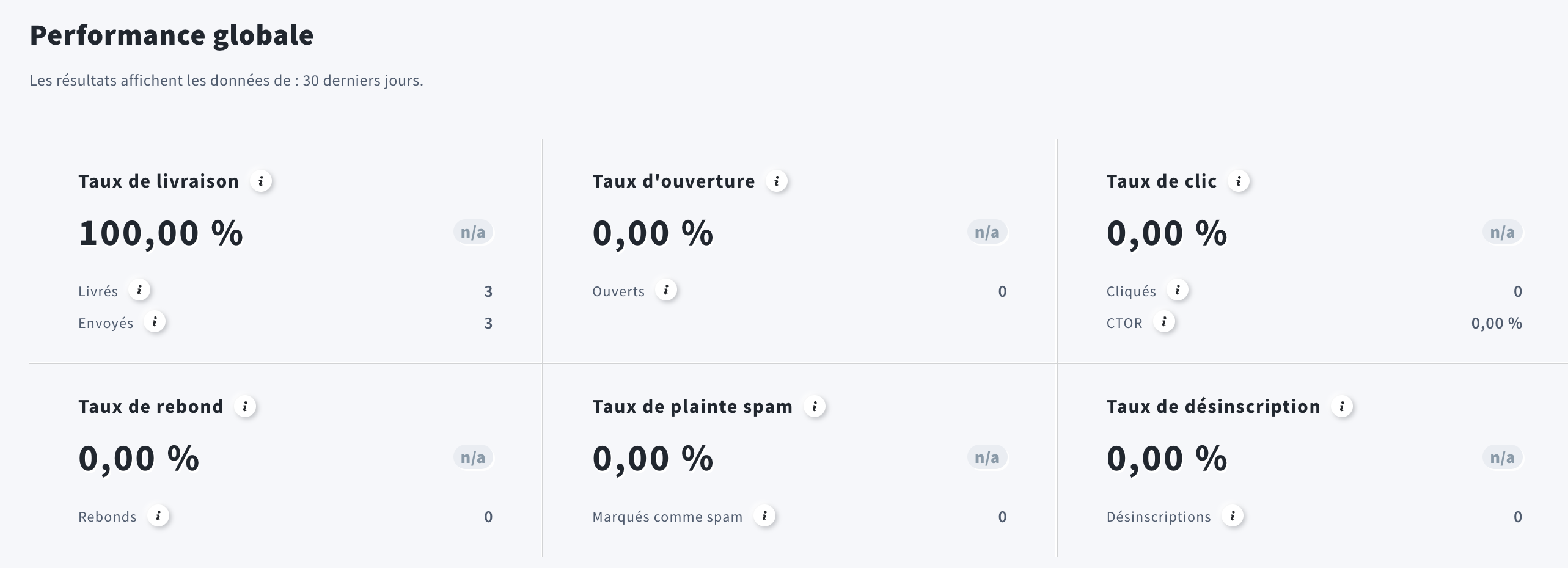Click the n/a badge in Taux de clic panel

[1502, 231]
